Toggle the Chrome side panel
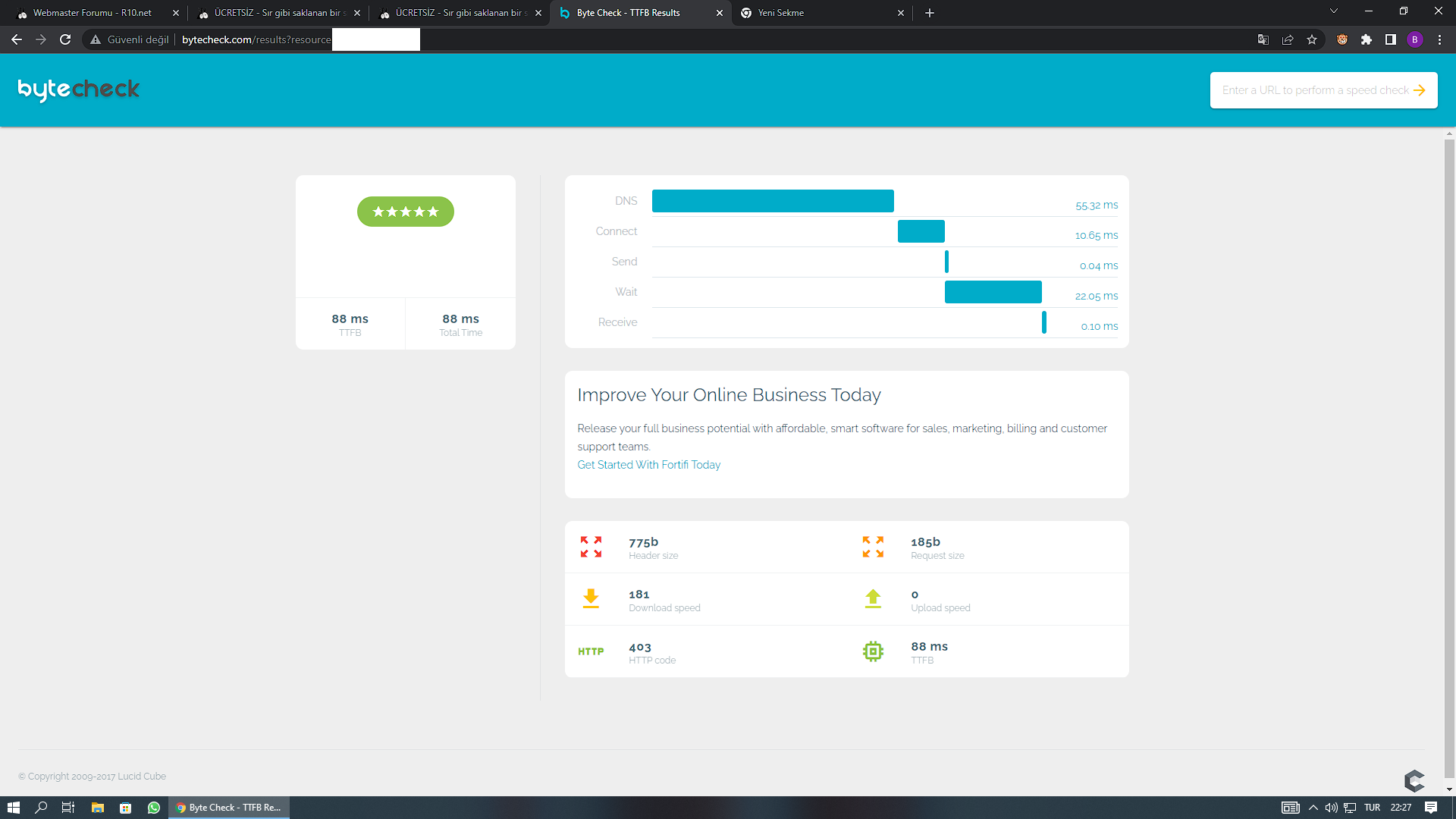 coord(1391,39)
